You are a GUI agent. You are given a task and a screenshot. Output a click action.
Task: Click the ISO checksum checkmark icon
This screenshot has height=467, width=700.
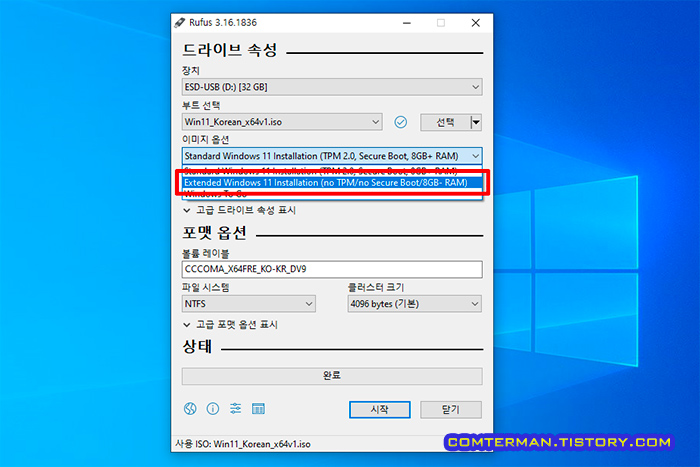pos(400,122)
